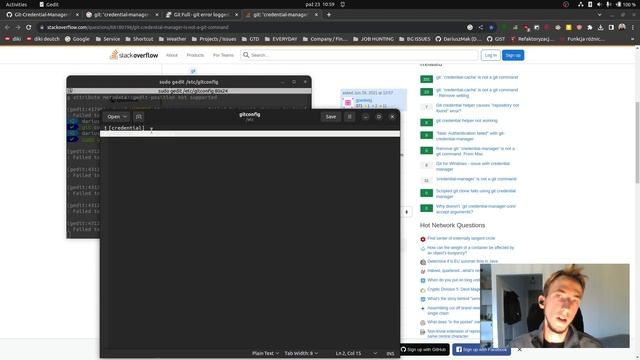Open the Activities overview
The image size is (640, 360).
click(x=16, y=4)
